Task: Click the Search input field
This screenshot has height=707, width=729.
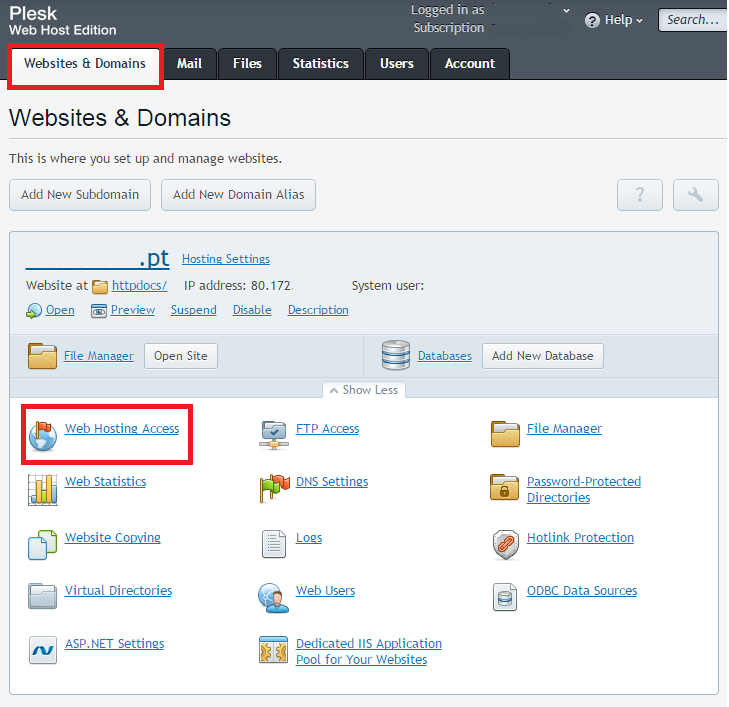Action: tap(692, 20)
